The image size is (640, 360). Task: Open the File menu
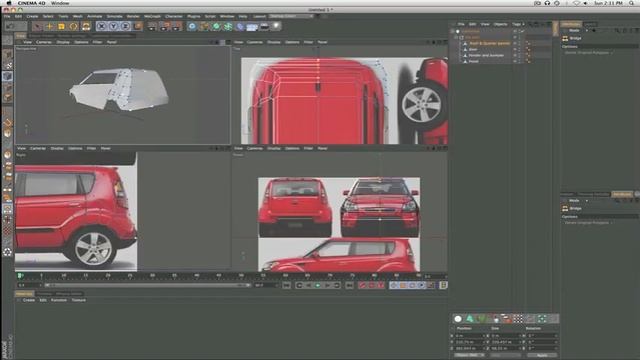[7, 16]
